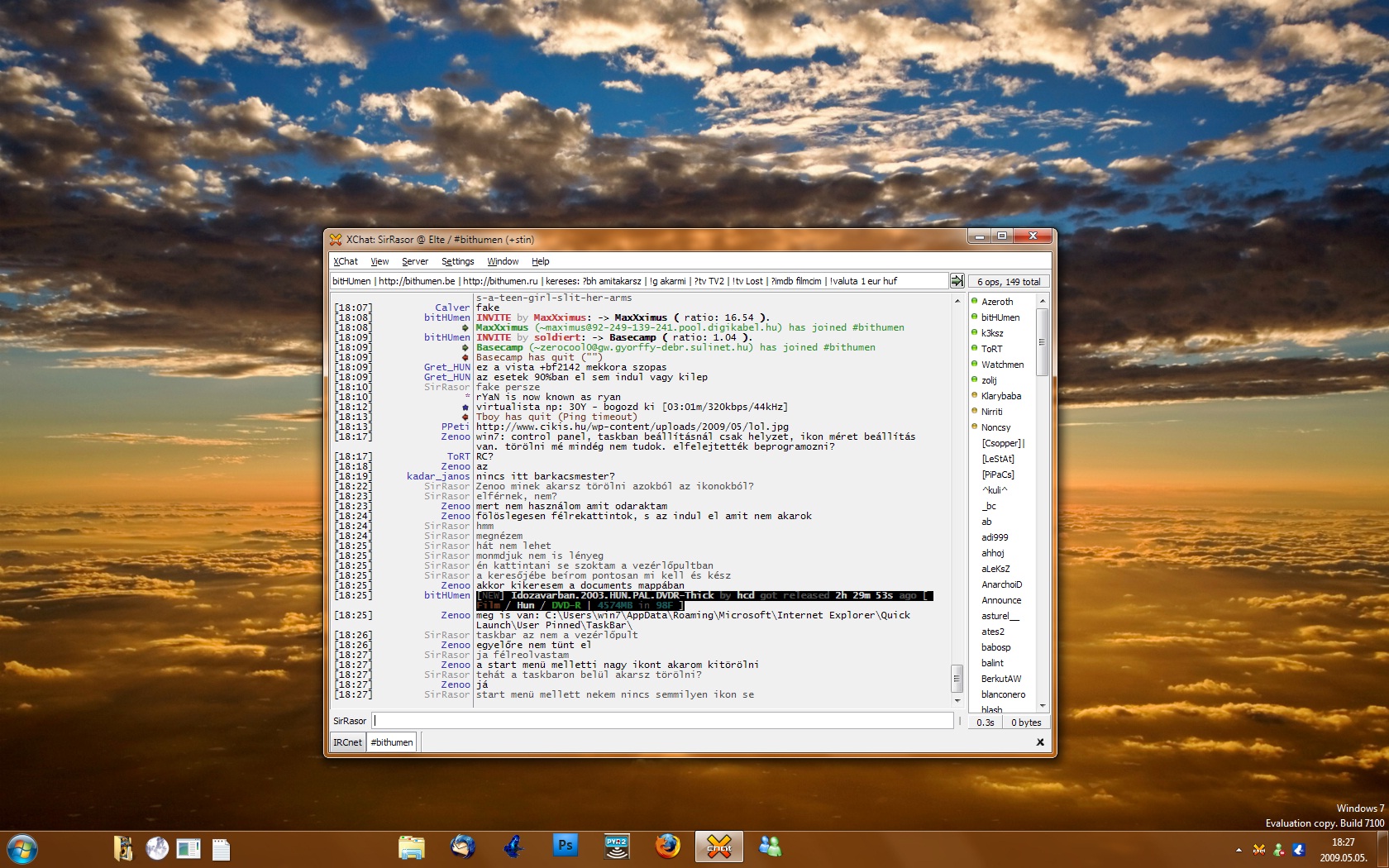Select Azeroth op in the user list
The width and height of the screenshot is (1389, 868).
[997, 302]
